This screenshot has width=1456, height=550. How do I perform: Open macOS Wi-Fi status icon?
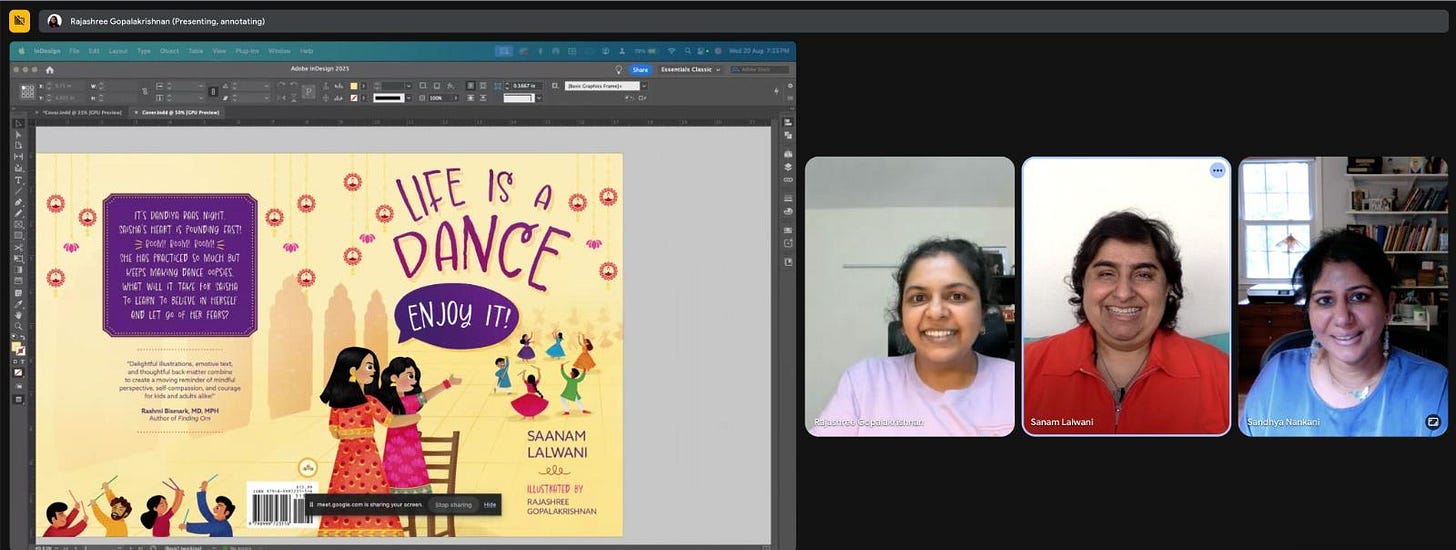click(x=671, y=51)
